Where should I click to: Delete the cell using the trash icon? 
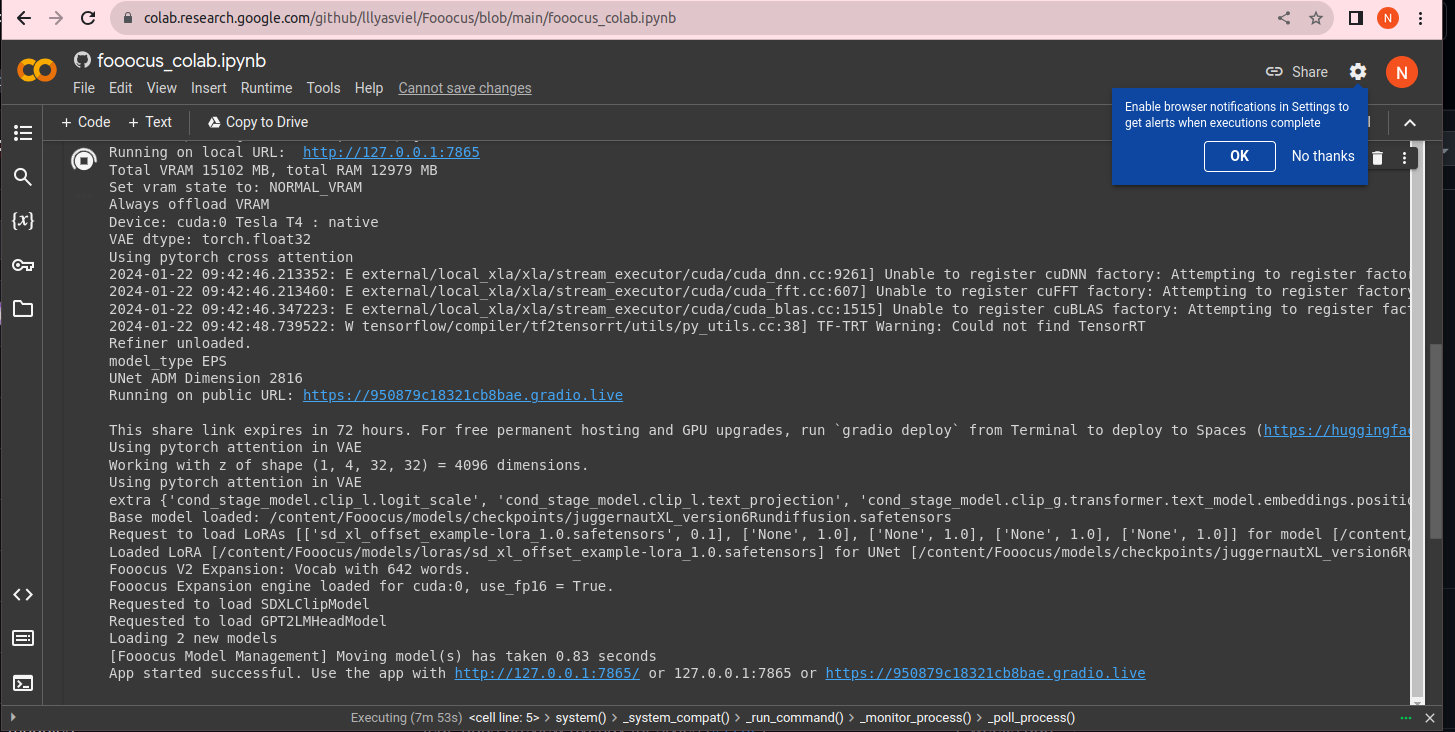coord(1378,157)
